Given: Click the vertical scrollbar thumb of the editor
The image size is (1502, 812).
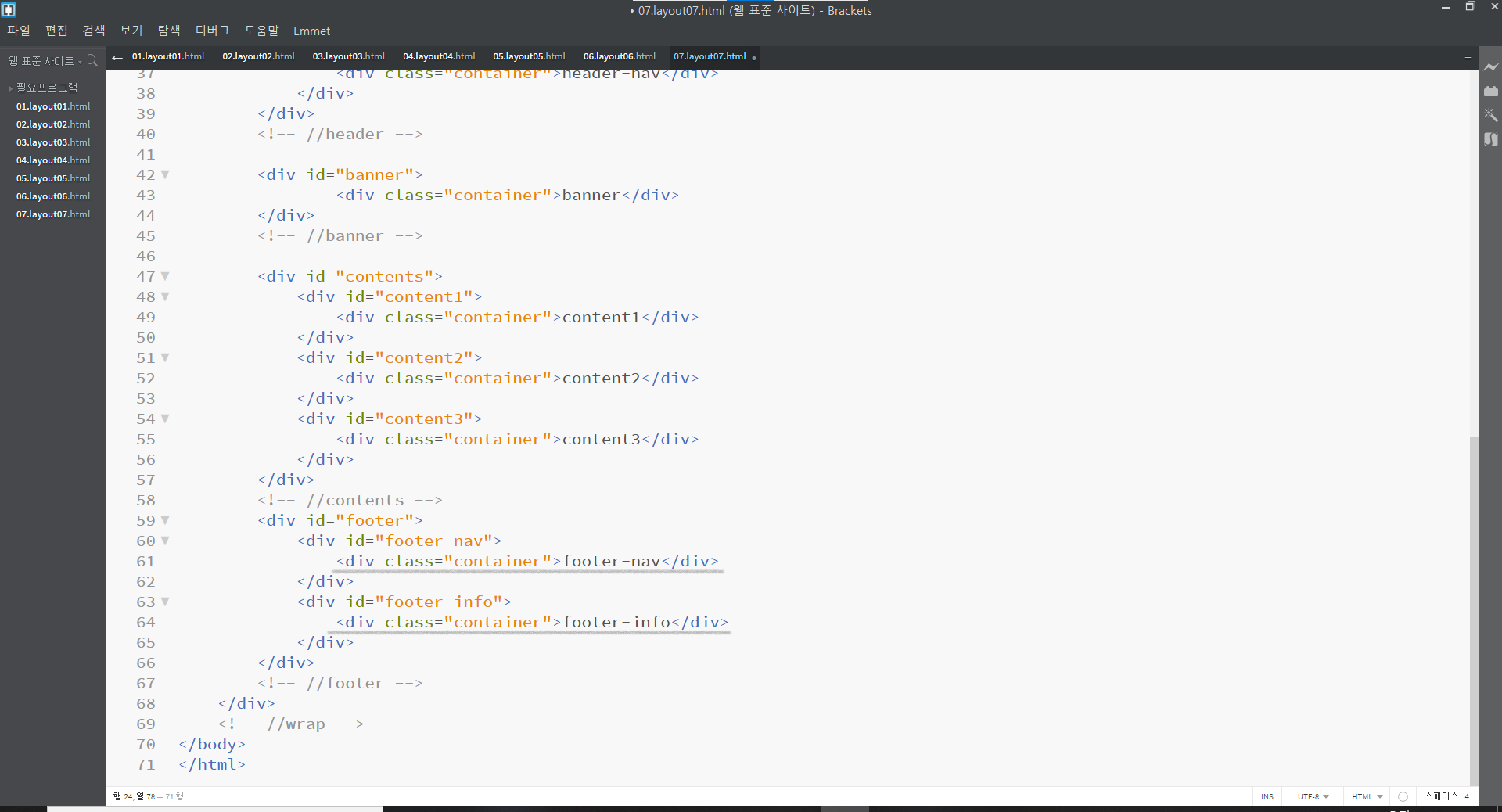Looking at the screenshot, I should (x=1474, y=610).
